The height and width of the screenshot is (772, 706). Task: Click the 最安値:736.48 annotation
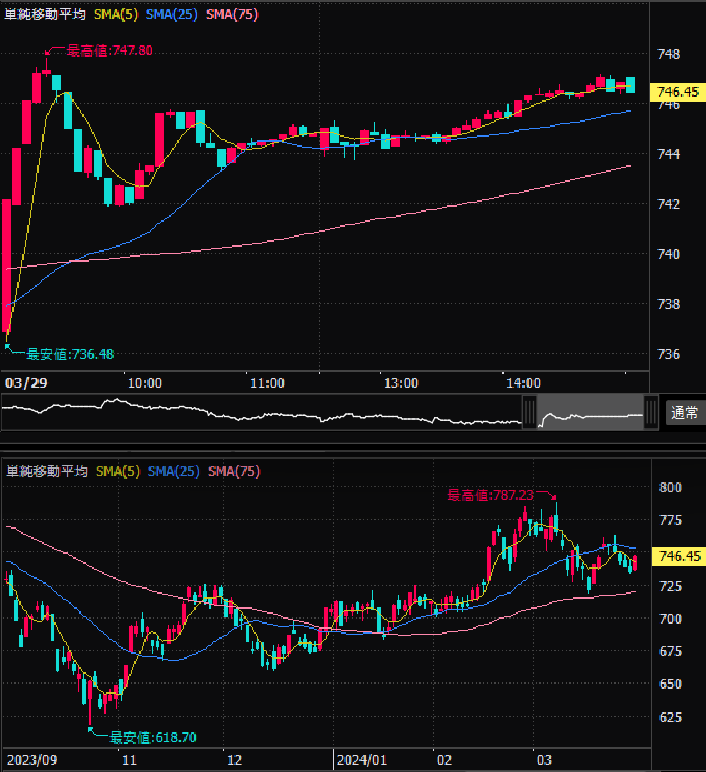[70, 354]
